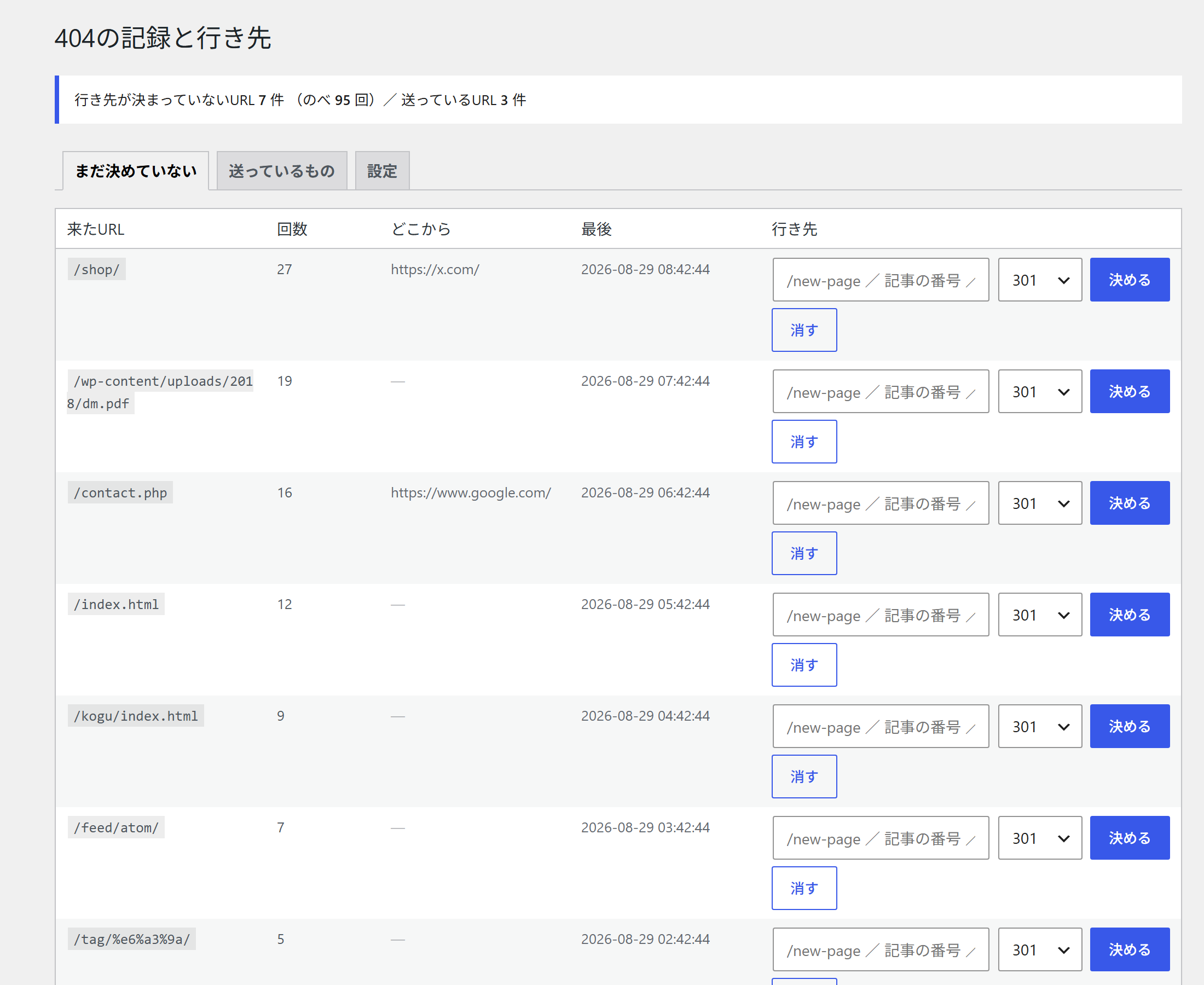Select the /wp-content/uploads/2018/dm.pdf URL text
Image resolution: width=1204 pixels, height=985 pixels.
tap(160, 392)
